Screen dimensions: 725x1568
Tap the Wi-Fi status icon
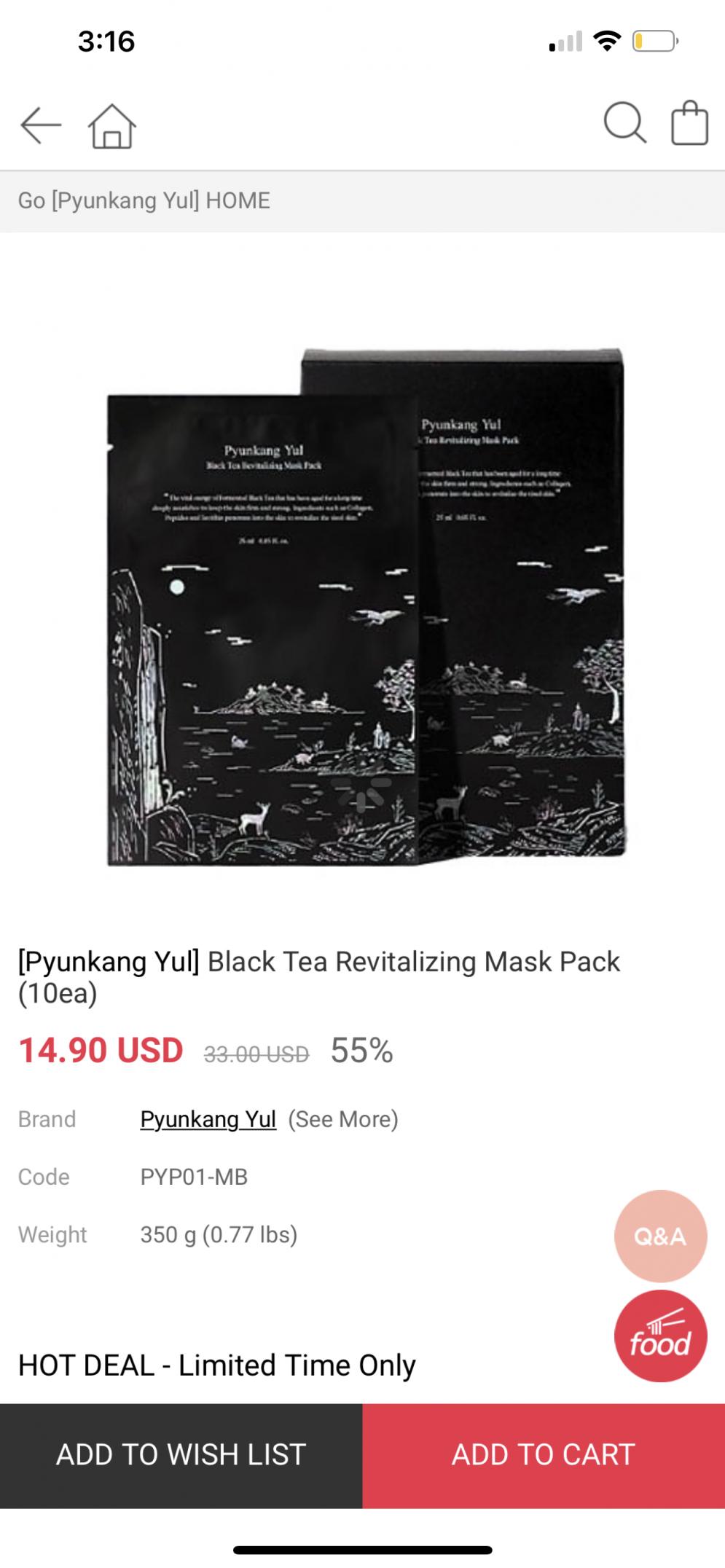tap(606, 42)
